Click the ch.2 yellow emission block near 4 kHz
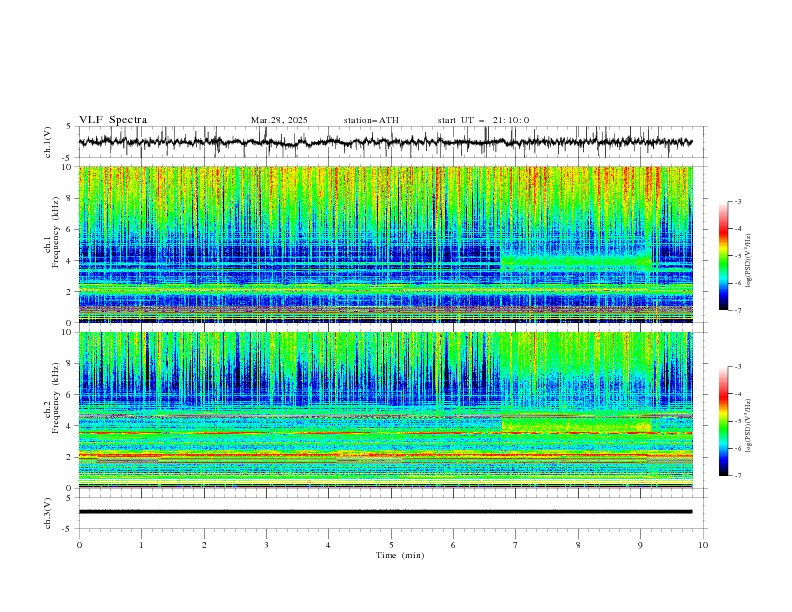The width and height of the screenshot is (792, 612). pos(576,425)
